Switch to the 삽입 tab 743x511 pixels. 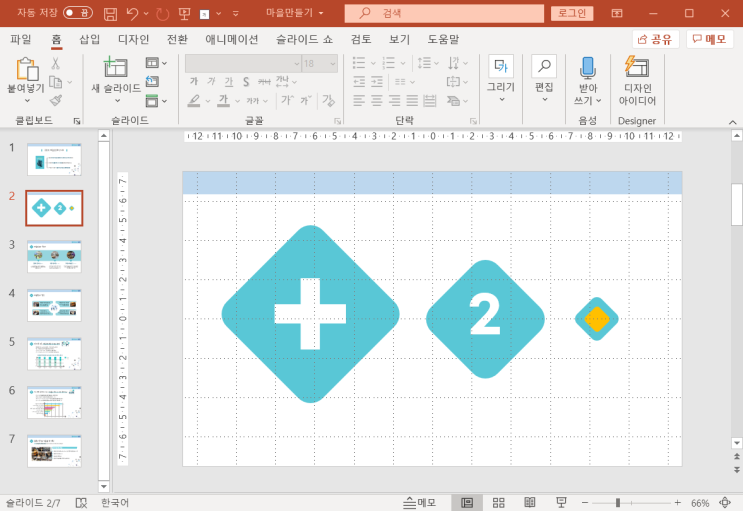(x=90, y=39)
